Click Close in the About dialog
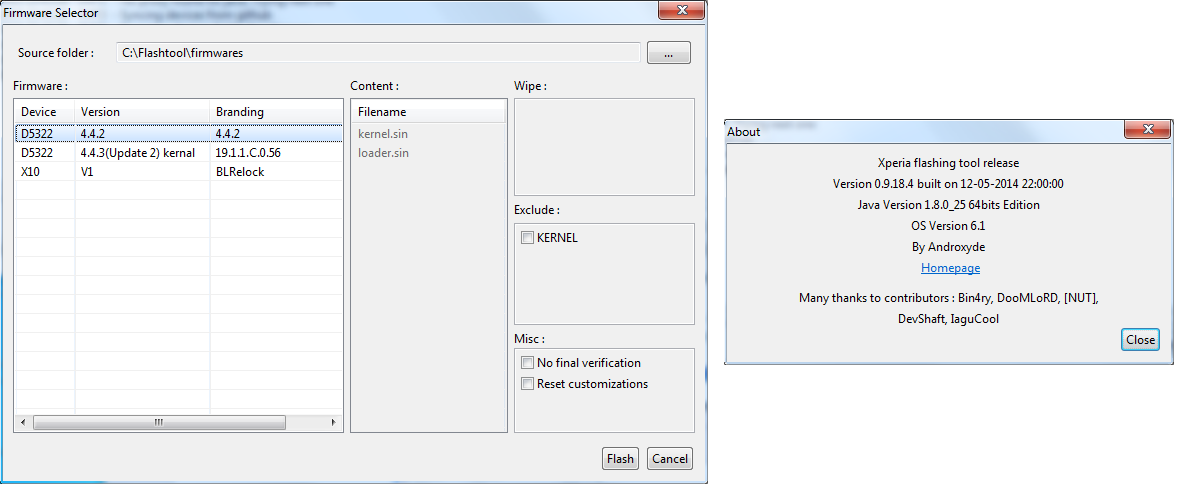1179x491 pixels. 1140,339
